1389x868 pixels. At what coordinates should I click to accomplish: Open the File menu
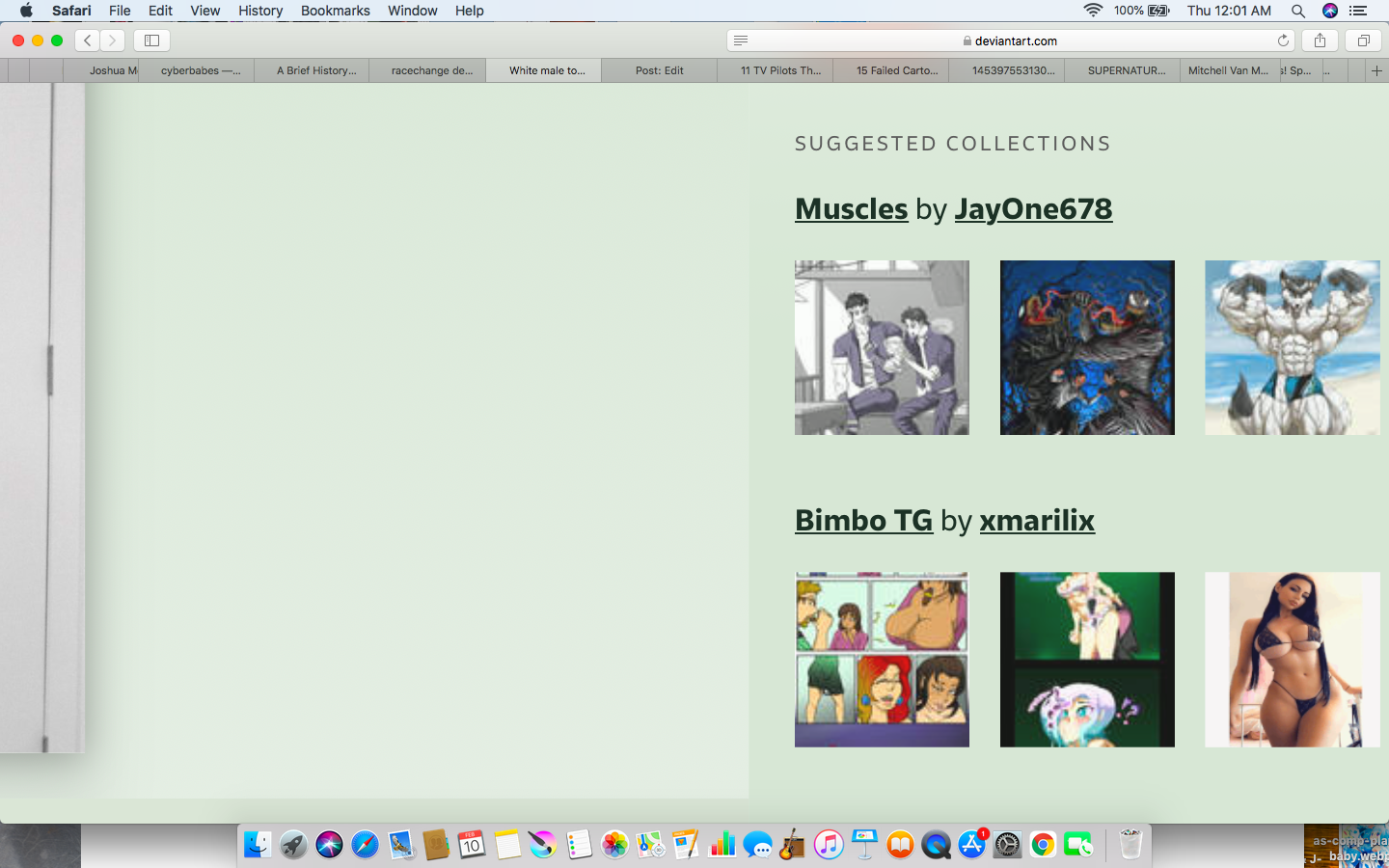[120, 11]
